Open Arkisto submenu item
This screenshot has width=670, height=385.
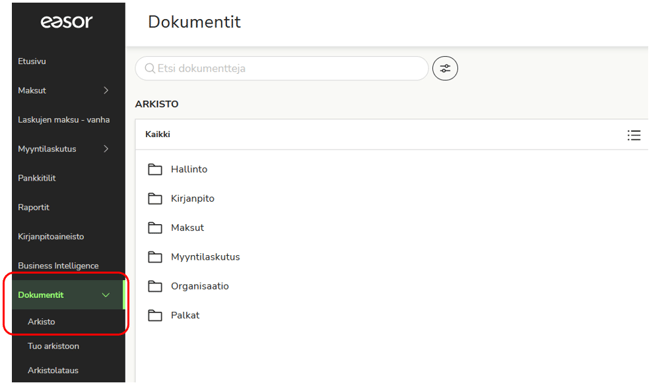click(41, 321)
